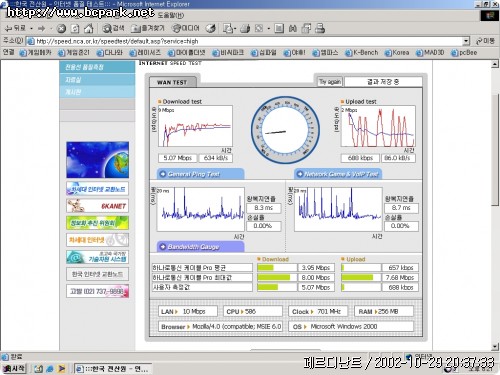Click the scrollbar down arrow
This screenshot has width=500, height=375.
click(495, 347)
